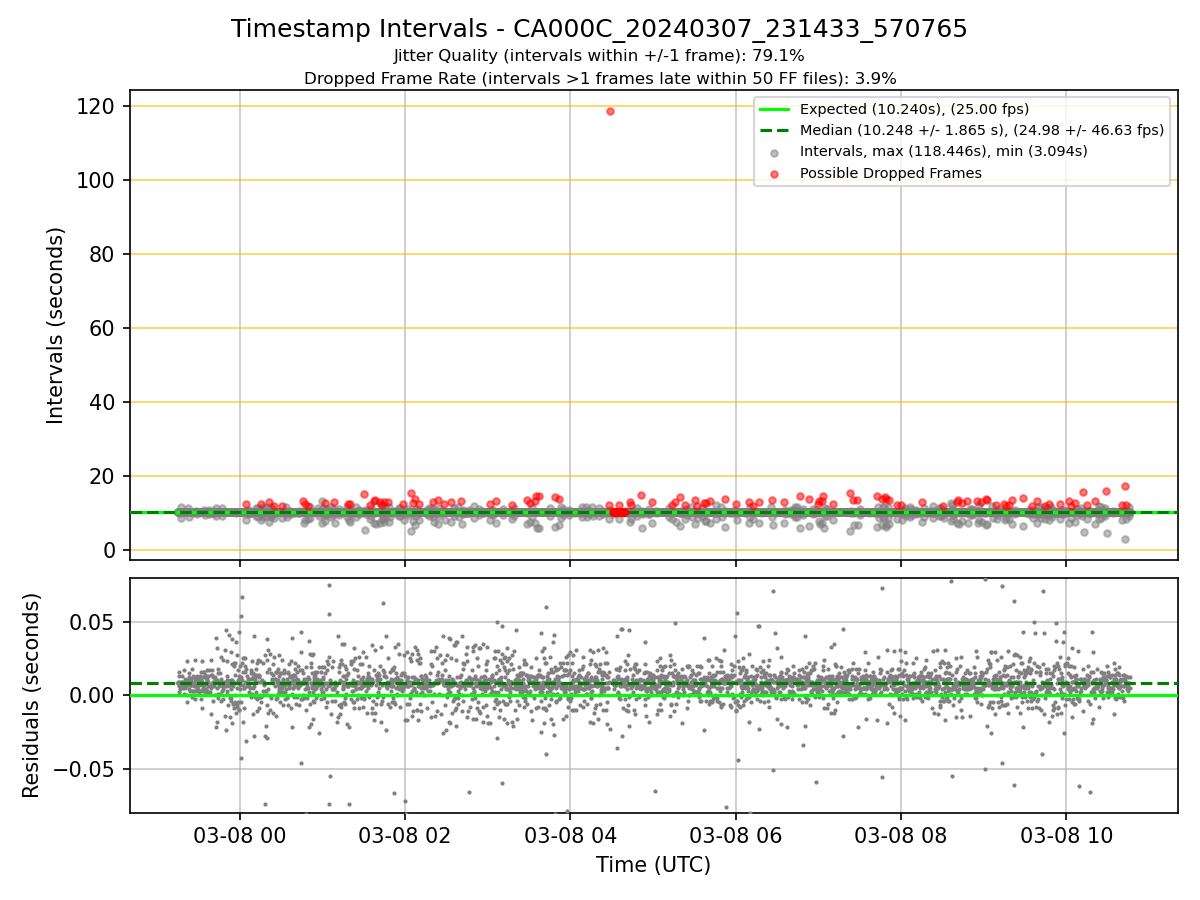This screenshot has width=1200, height=900.
Task: Click the dashed dark-green median legend sample
Action: pyautogui.click(x=775, y=130)
